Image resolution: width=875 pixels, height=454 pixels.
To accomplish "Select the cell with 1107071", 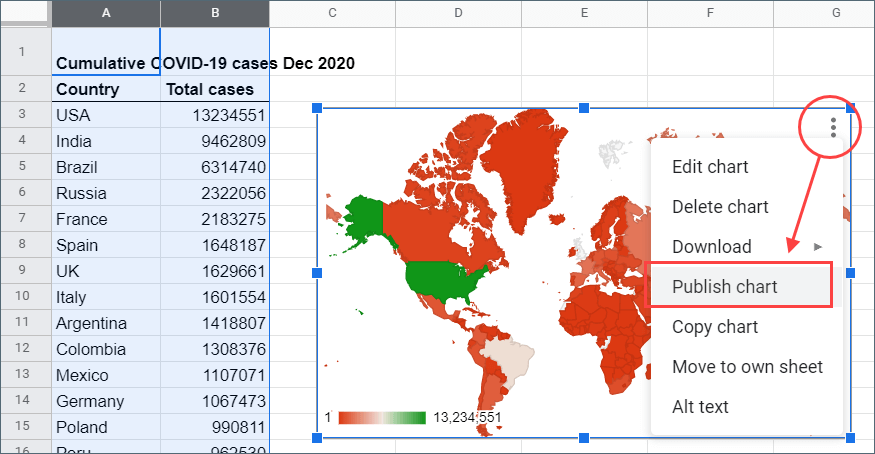I will 215,375.
